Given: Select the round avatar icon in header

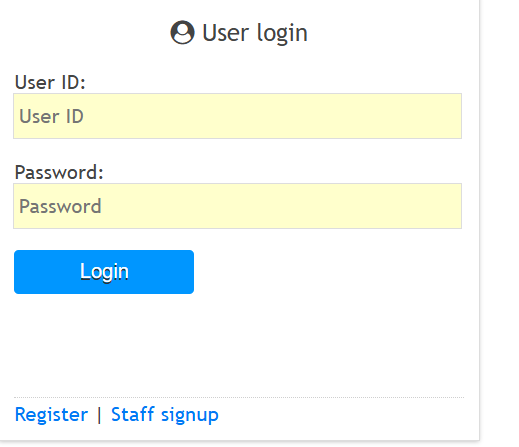Looking at the screenshot, I should pos(182,32).
